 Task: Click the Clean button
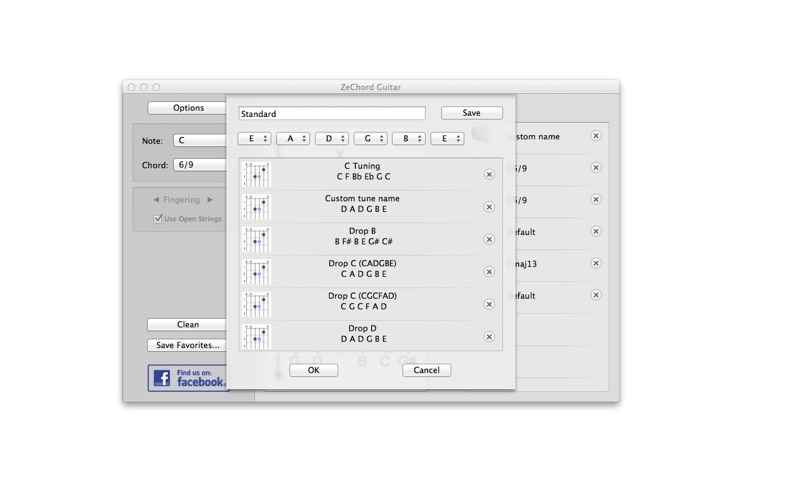click(188, 324)
